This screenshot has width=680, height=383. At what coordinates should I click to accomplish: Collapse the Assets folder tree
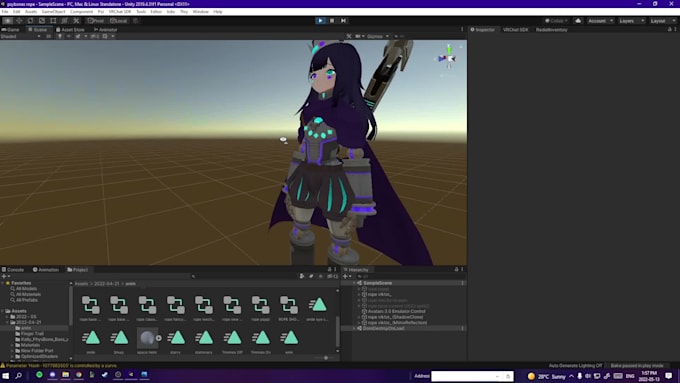(x=3, y=311)
